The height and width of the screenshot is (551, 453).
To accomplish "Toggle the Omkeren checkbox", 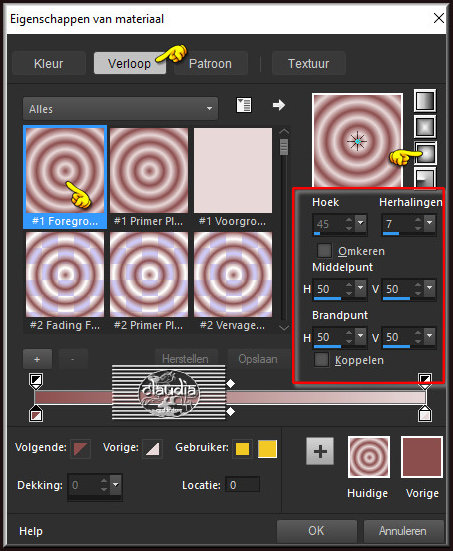I will (324, 251).
